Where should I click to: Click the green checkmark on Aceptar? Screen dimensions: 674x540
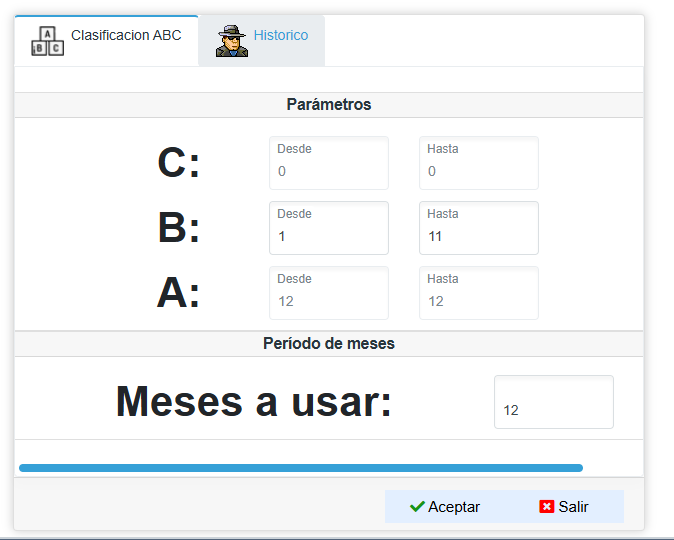(417, 506)
